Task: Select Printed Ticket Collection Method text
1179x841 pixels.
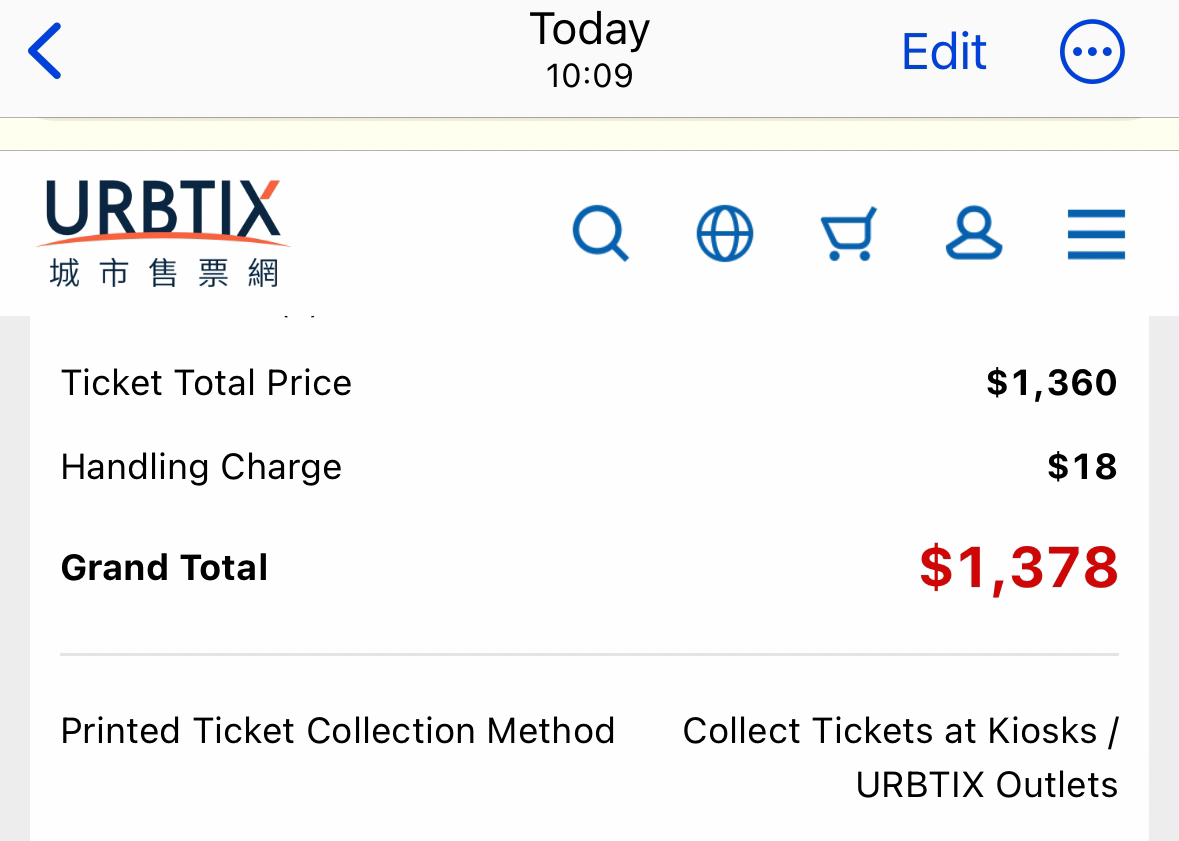Action: [x=338, y=731]
